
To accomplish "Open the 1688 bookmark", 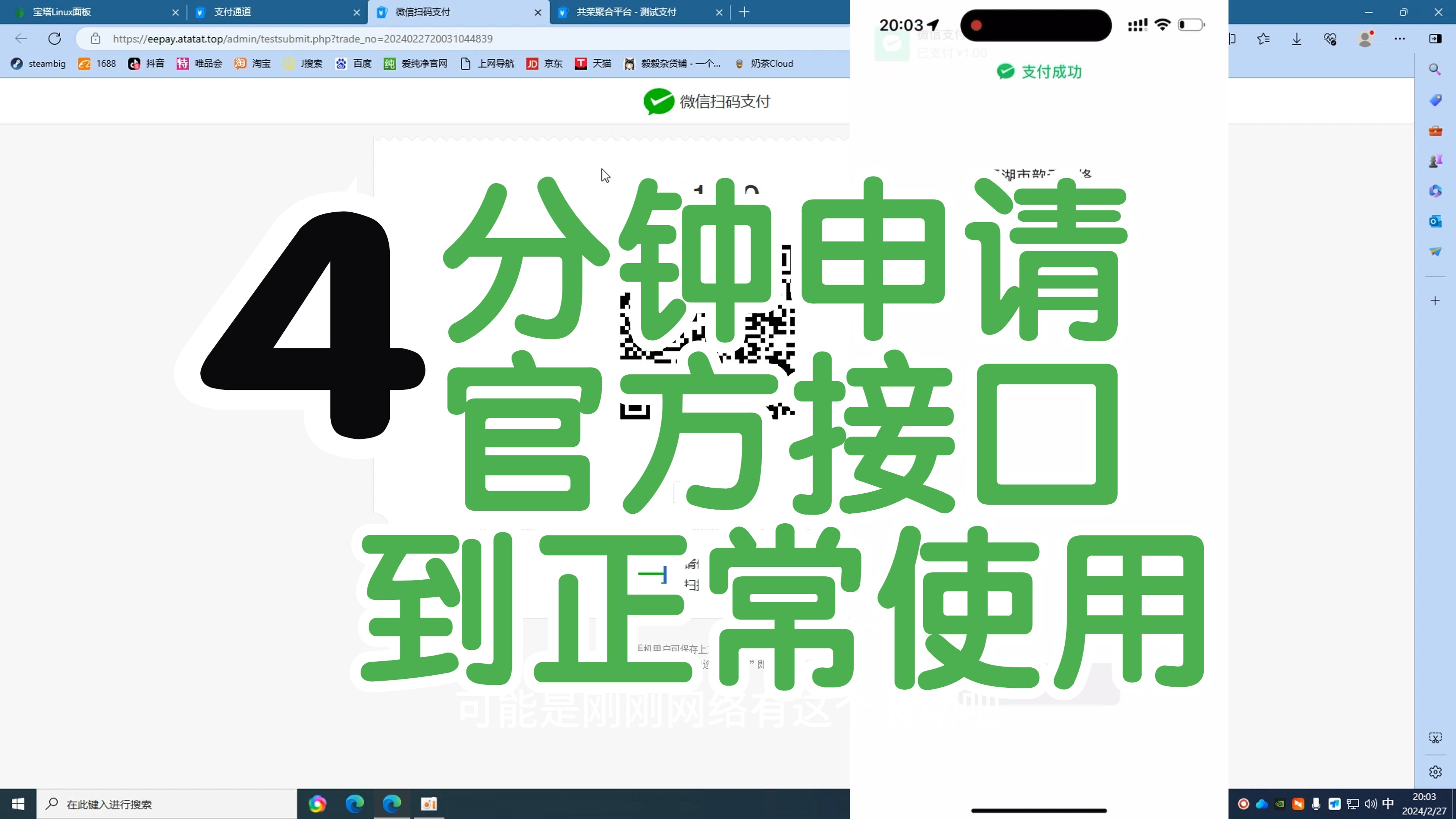I will coord(97,63).
